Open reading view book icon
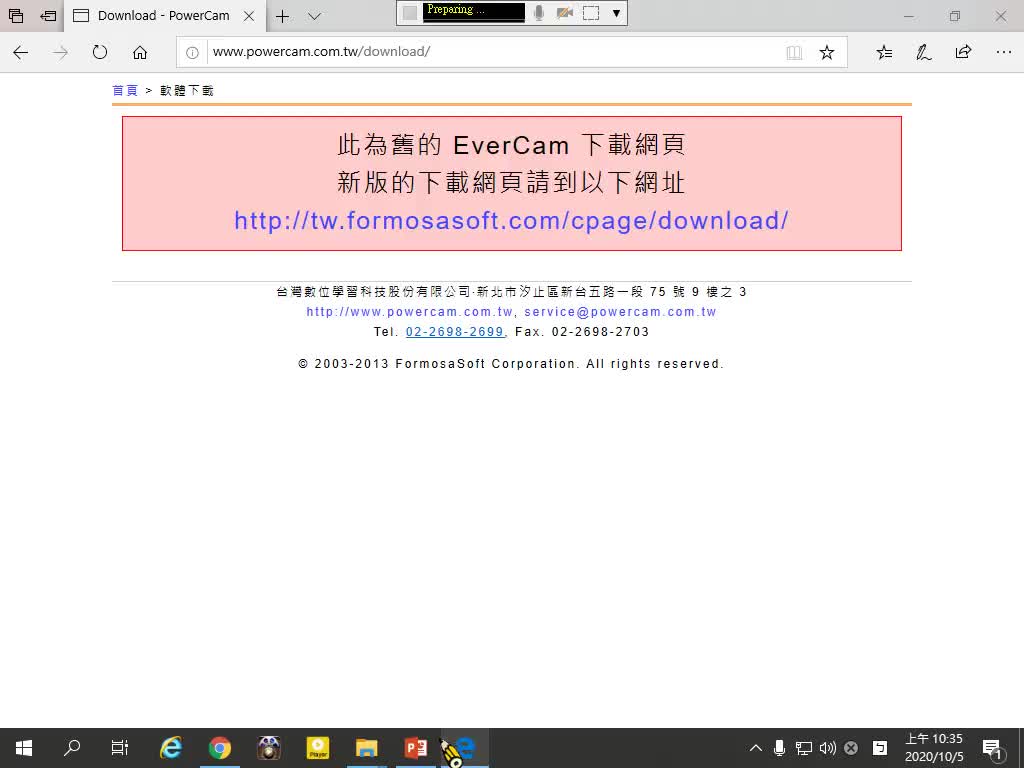The width and height of the screenshot is (1024, 768). tap(794, 53)
